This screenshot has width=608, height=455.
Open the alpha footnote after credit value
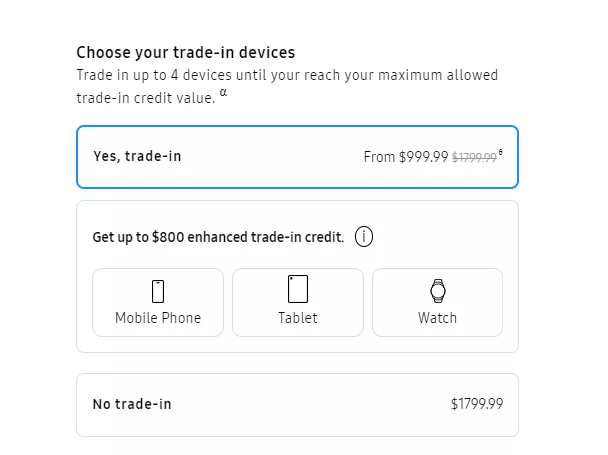pyautogui.click(x=223, y=92)
